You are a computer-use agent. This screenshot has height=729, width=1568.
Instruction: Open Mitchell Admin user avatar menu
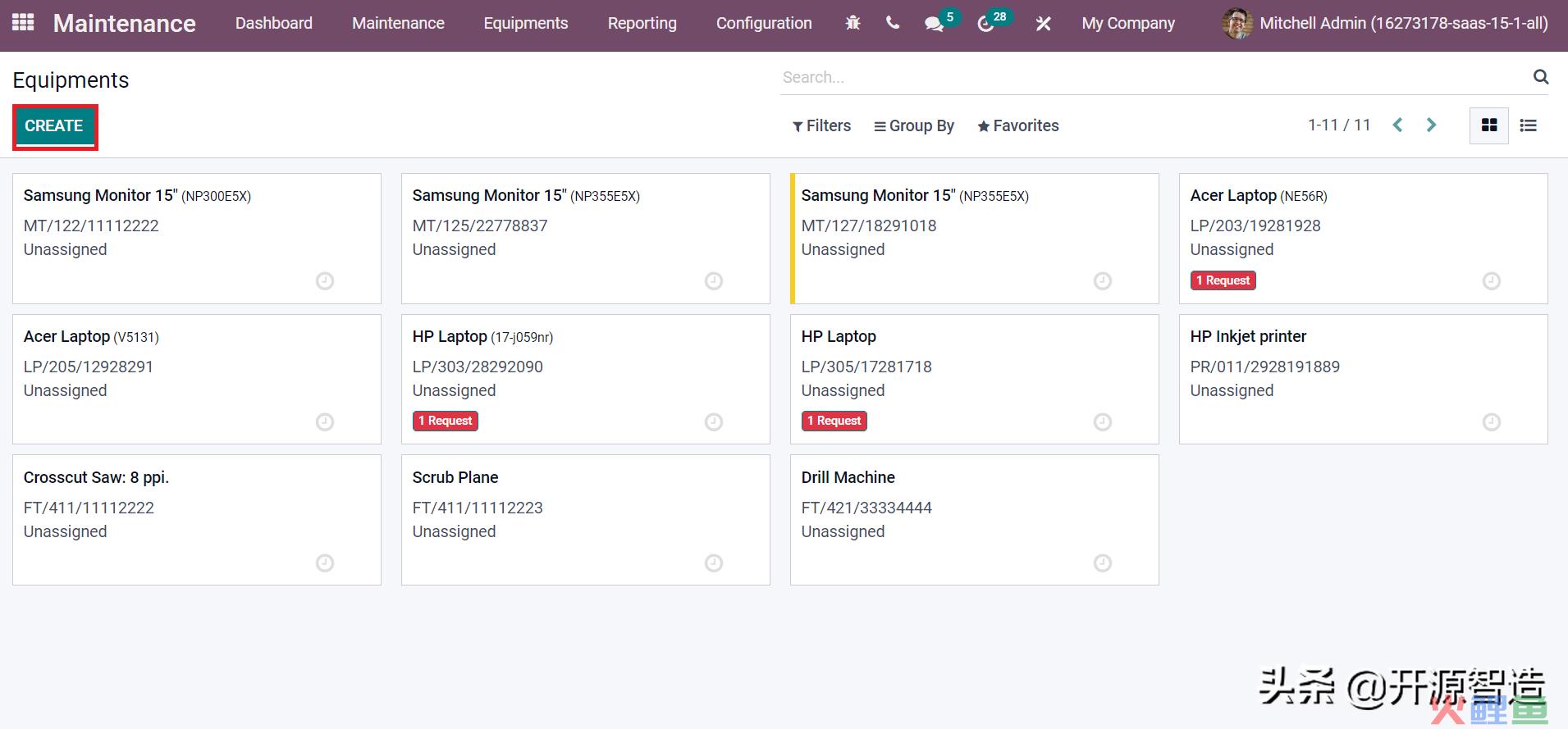[x=1385, y=24]
